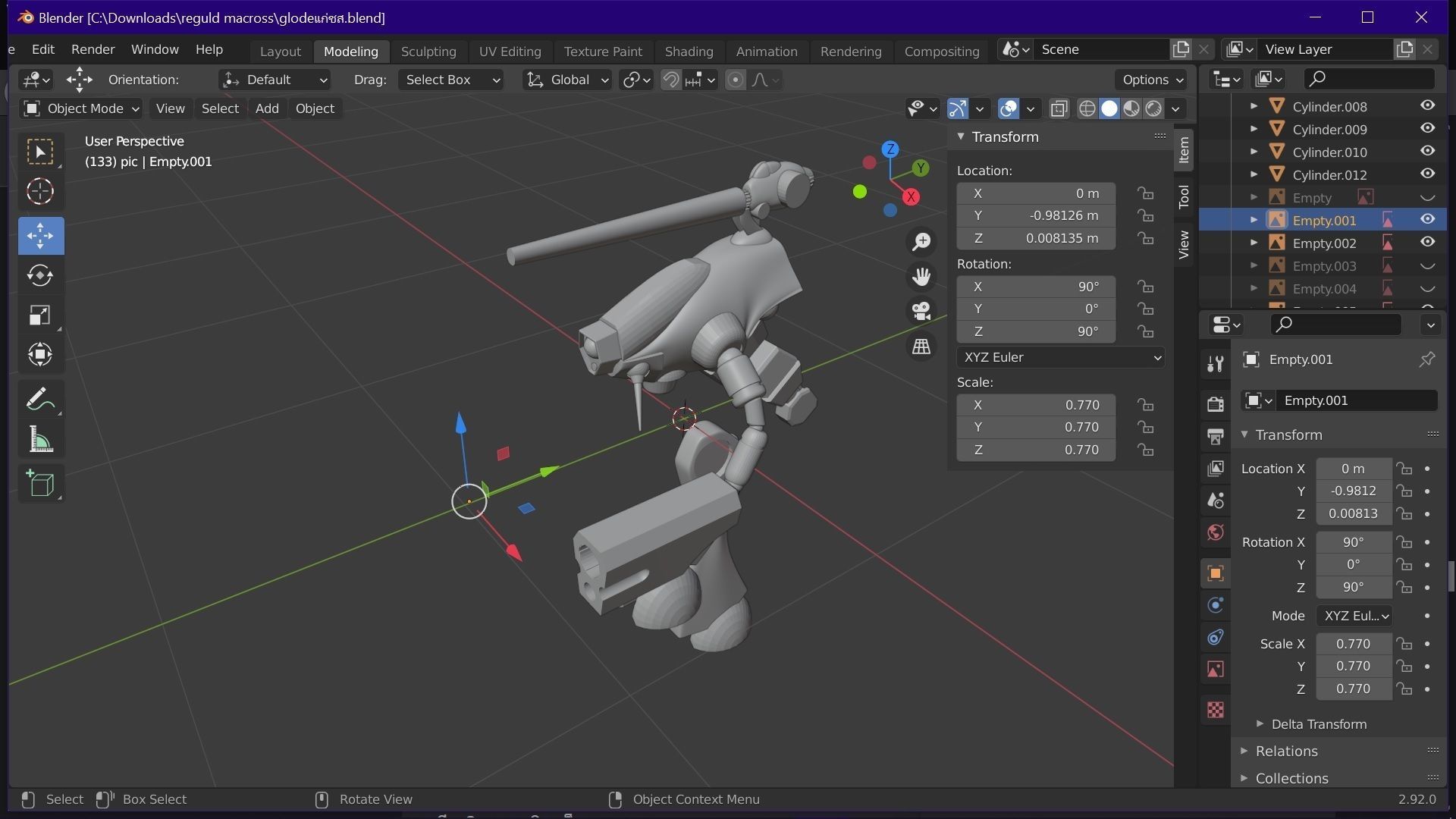
Task: Open the XYZ Euler rotation mode dropdown
Action: point(1060,357)
